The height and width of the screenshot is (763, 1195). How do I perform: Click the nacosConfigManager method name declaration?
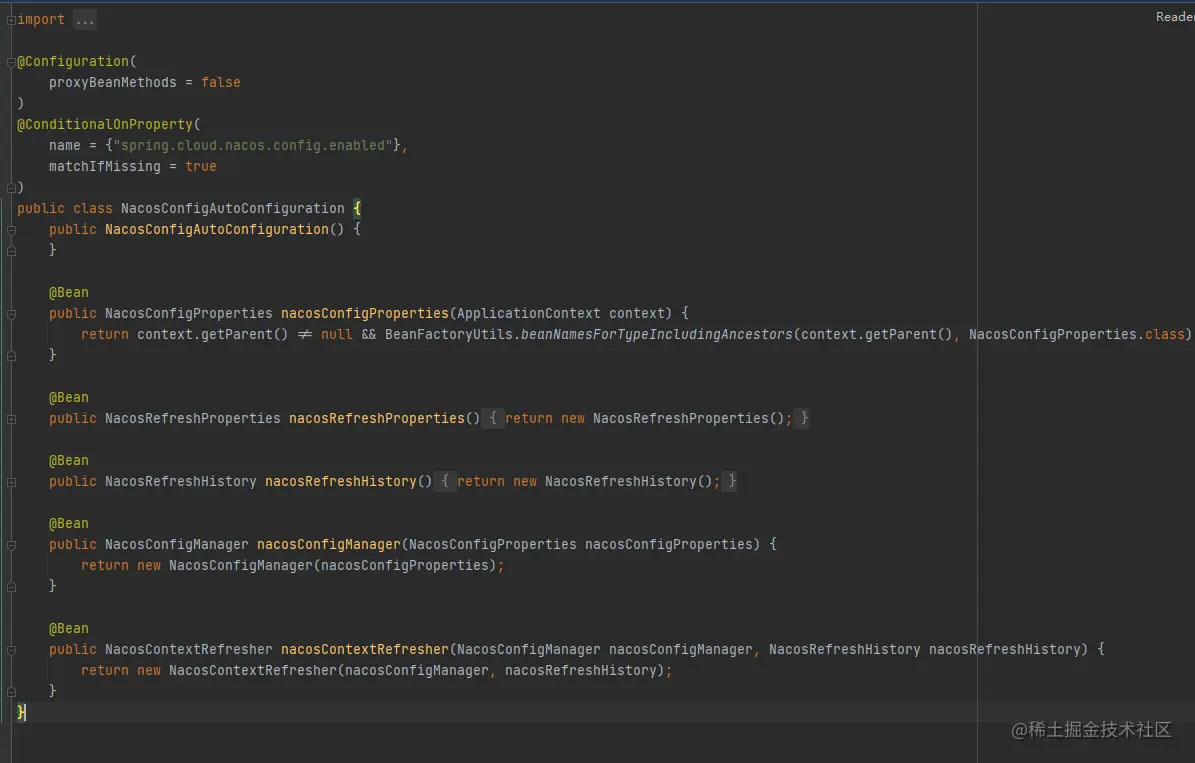click(x=328, y=544)
